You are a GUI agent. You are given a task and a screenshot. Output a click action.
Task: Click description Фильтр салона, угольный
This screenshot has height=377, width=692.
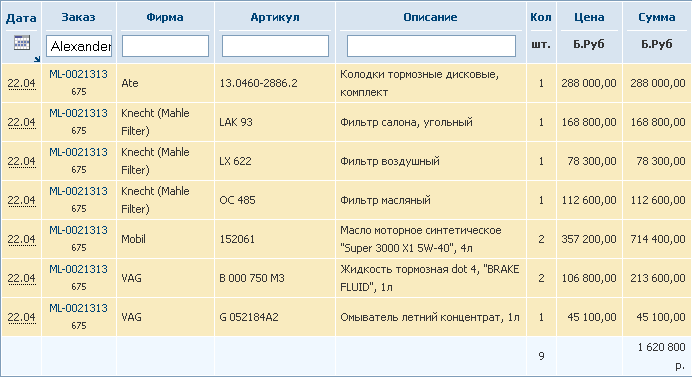pos(406,122)
